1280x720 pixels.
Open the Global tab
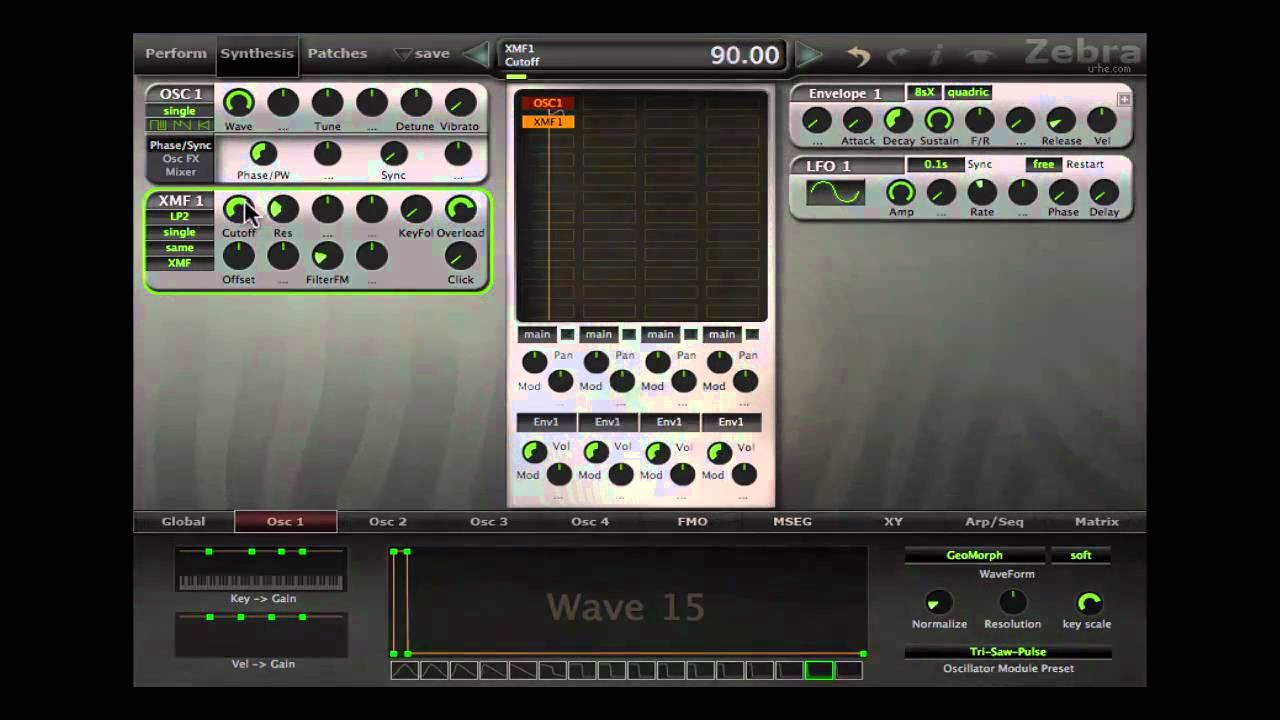184,521
